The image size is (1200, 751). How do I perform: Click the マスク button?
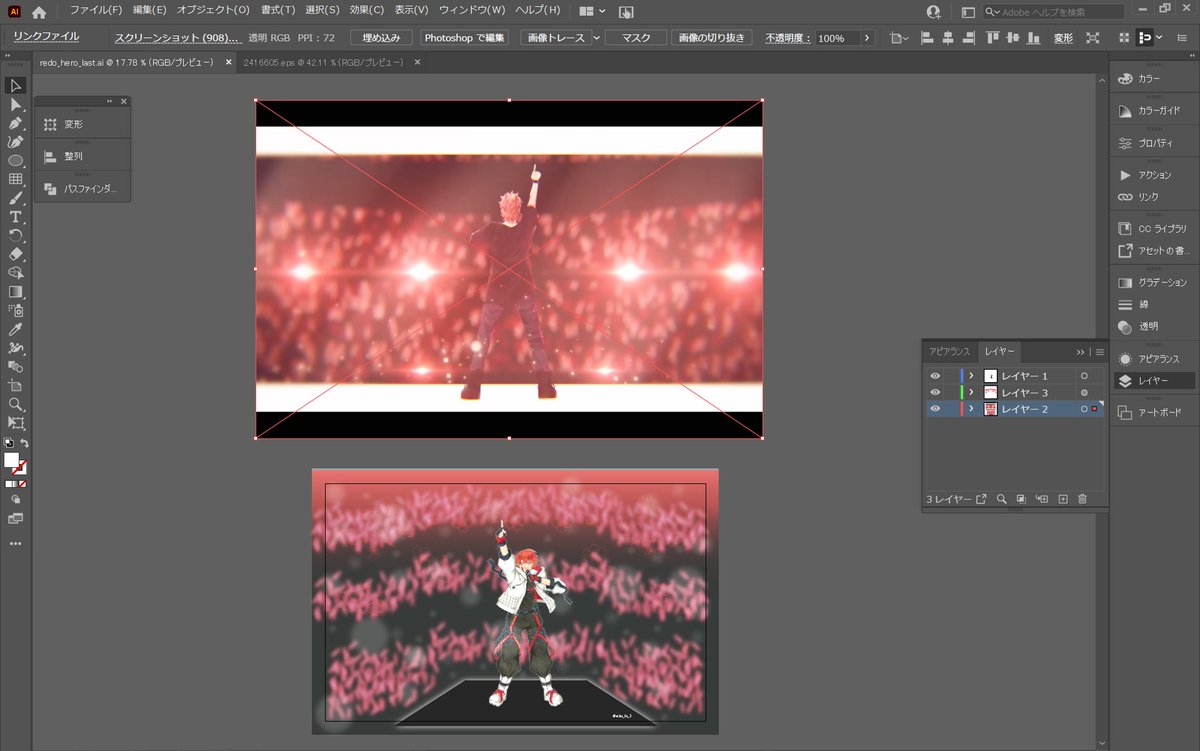pyautogui.click(x=636, y=38)
